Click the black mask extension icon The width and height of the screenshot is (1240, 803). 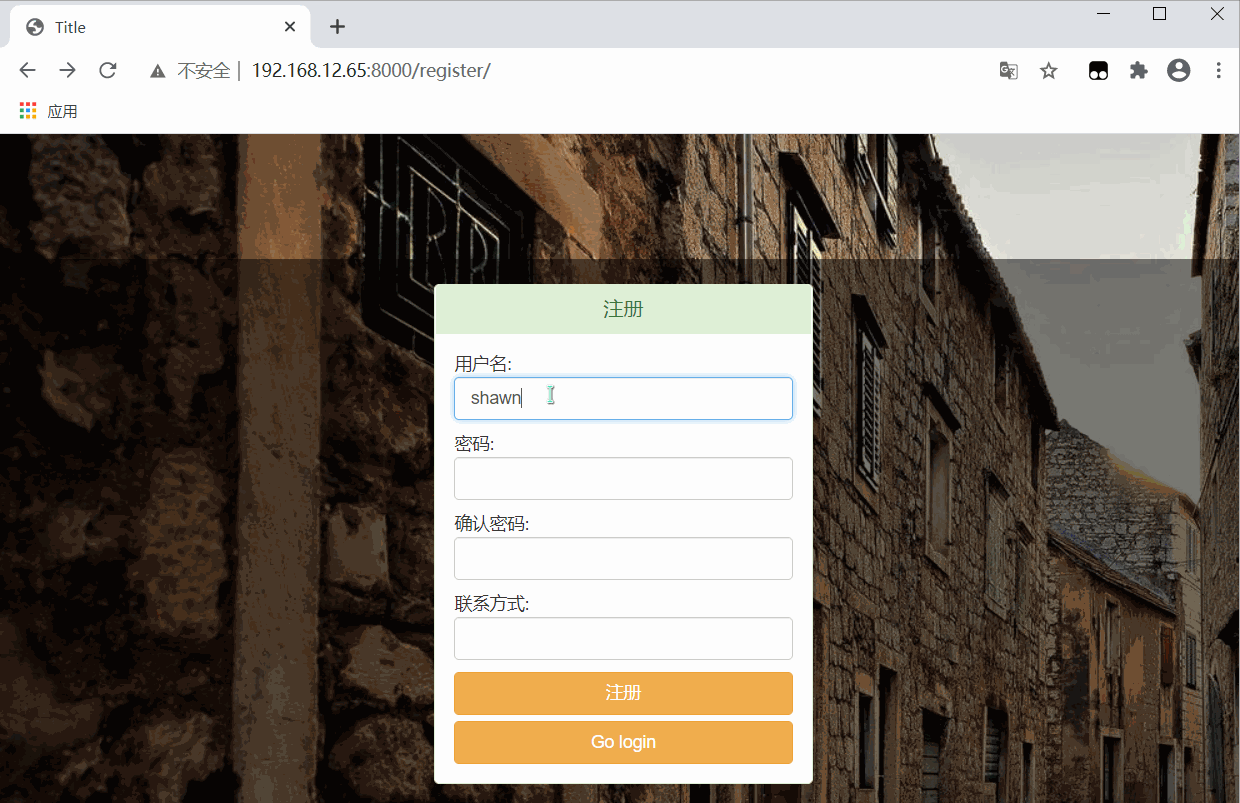(x=1098, y=70)
